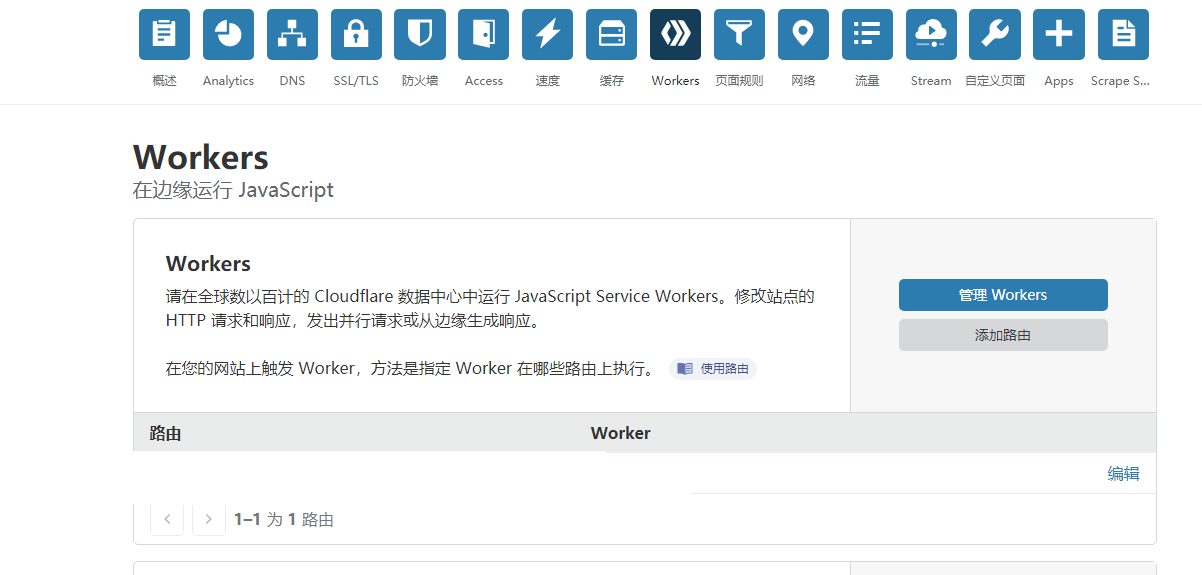Click the 1–1 为 1 路由 pagination text
This screenshot has width=1202, height=575.
[x=284, y=519]
